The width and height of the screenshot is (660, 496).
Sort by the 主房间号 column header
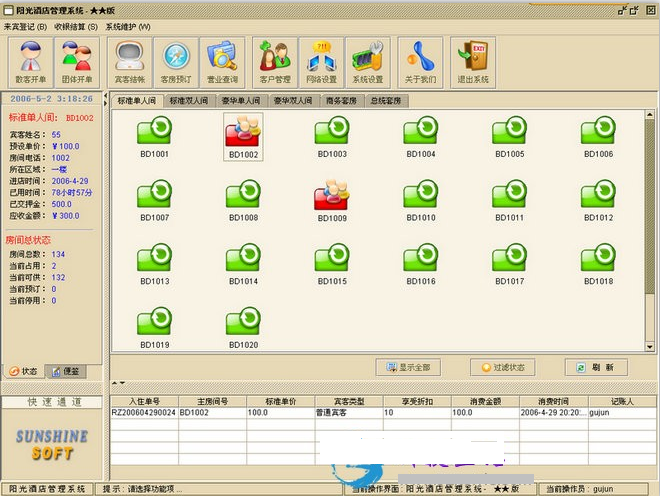213,401
